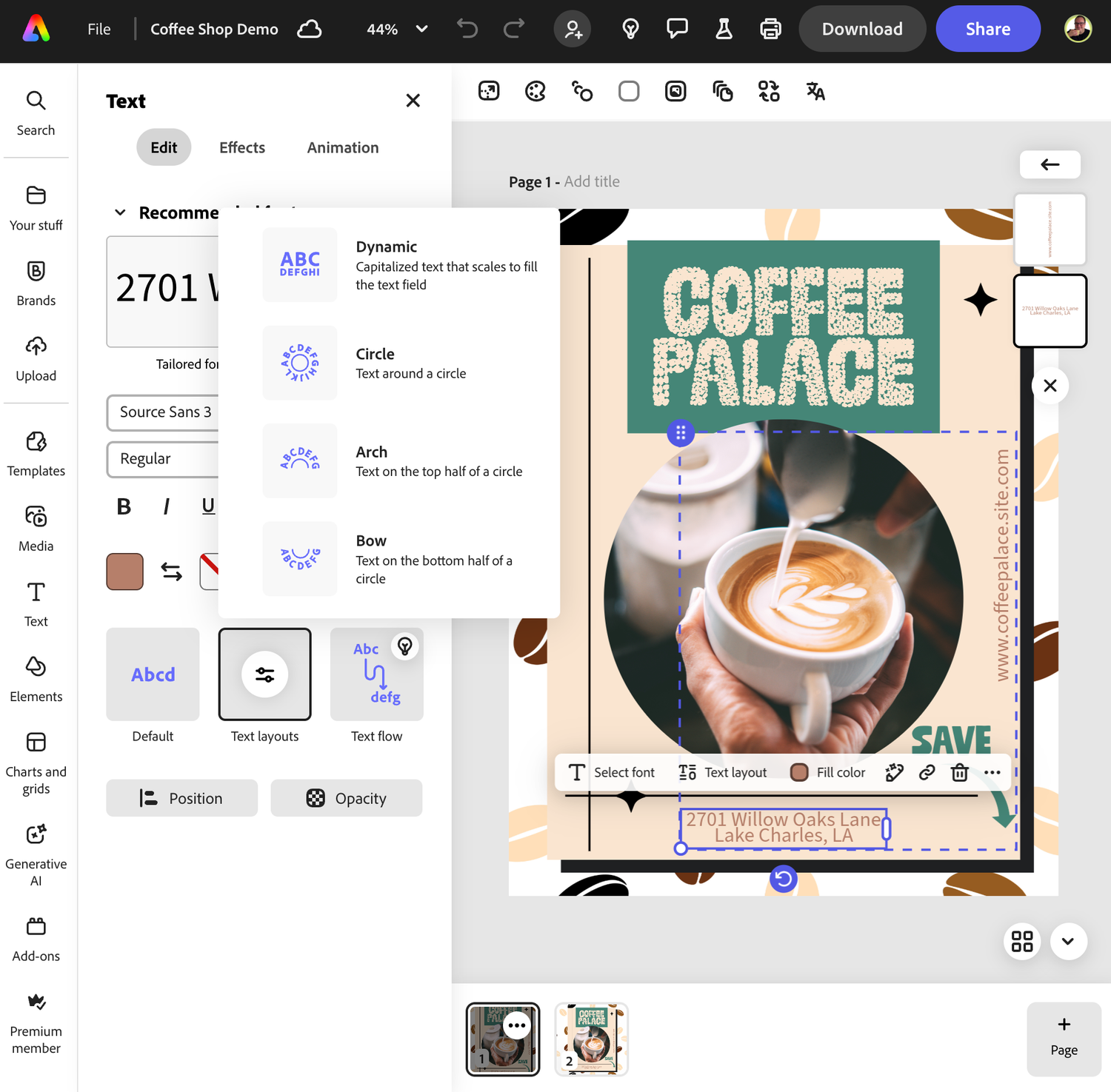Screen dimensions: 1111x1092
Task: Click the Share button
Action: (988, 29)
